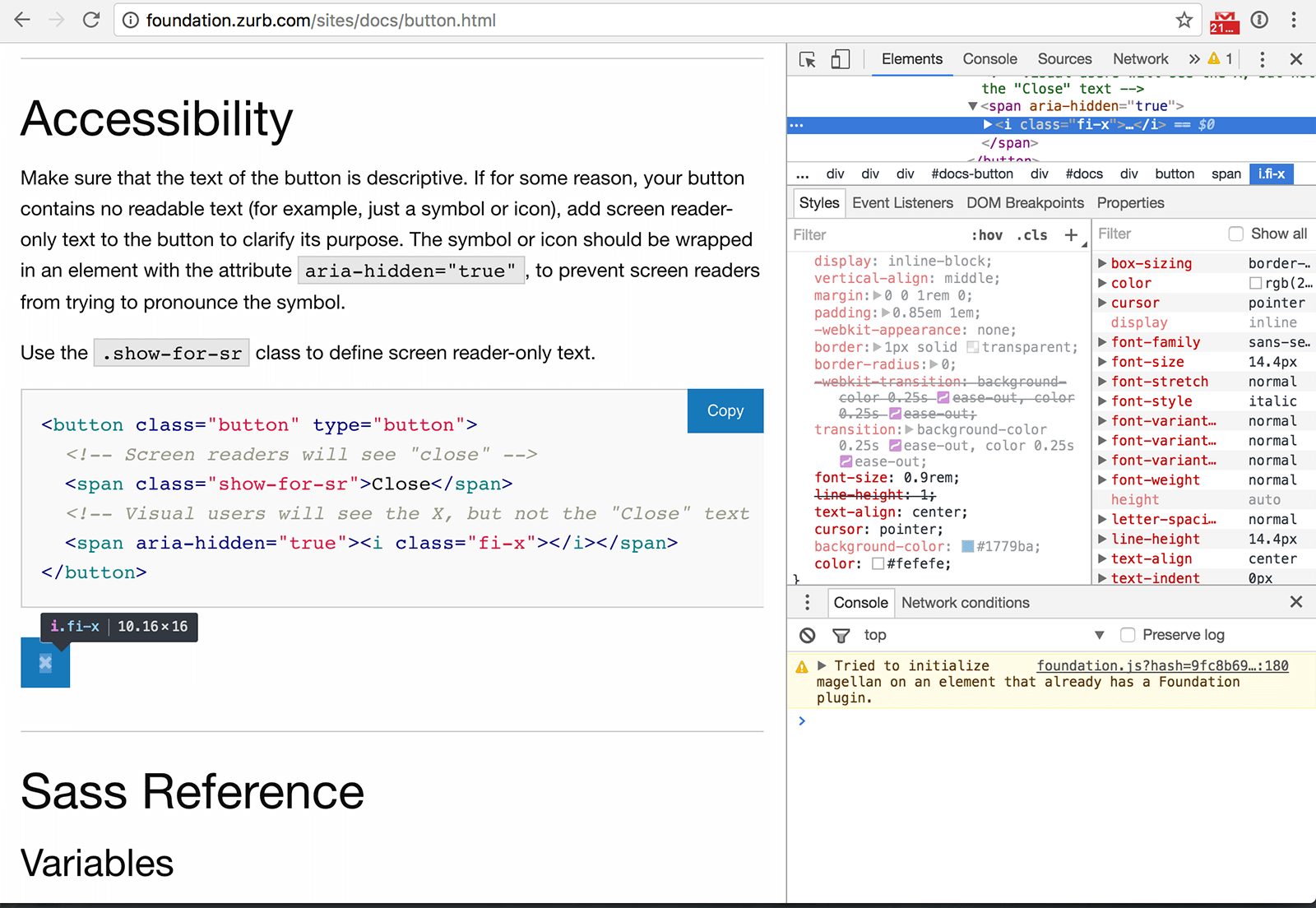Go back to the previous page
The width and height of the screenshot is (1316, 908).
coord(22,20)
